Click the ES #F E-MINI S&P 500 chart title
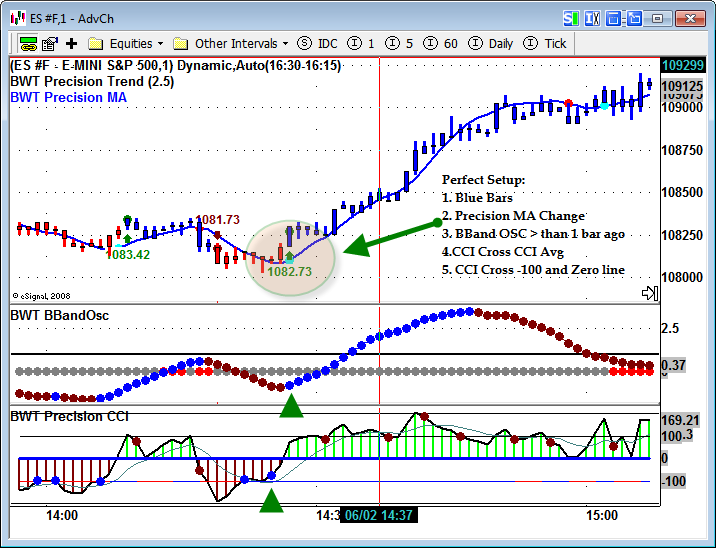The image size is (716, 548). [x=176, y=66]
